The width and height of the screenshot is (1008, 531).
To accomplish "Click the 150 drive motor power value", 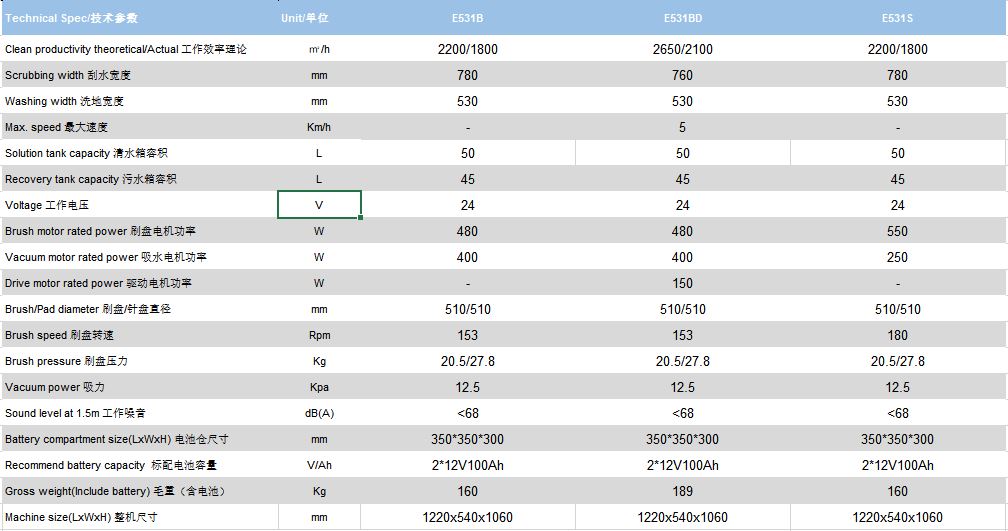I will [682, 283].
